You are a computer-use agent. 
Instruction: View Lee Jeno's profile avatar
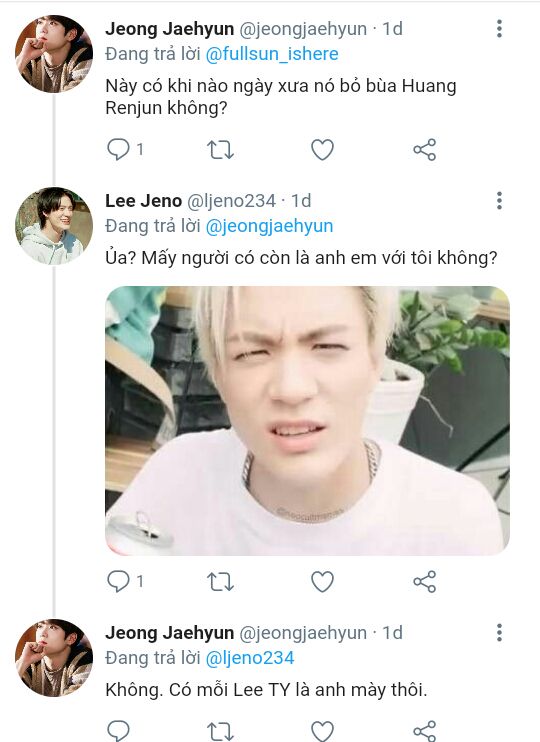click(x=54, y=226)
